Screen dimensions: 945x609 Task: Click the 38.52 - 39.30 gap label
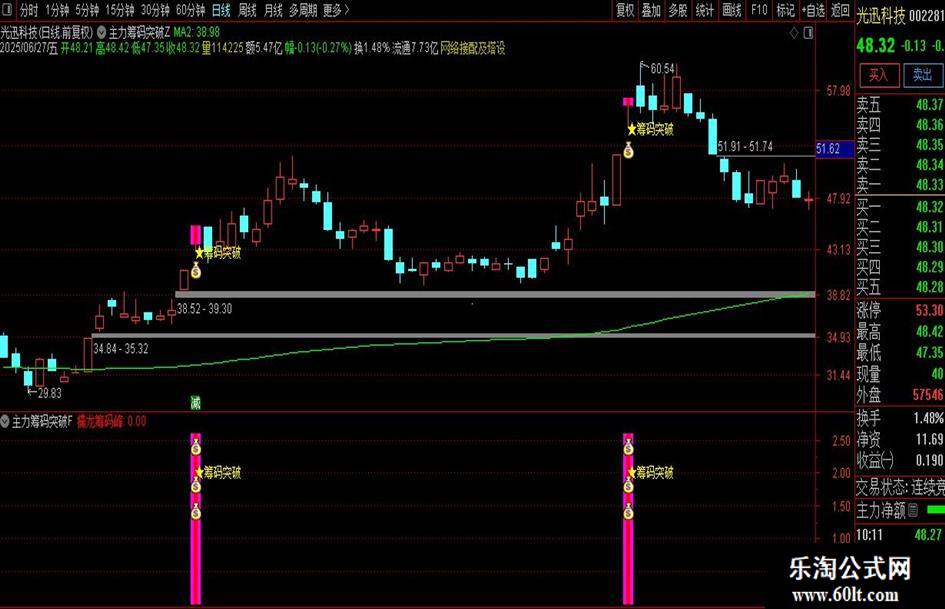tap(204, 309)
